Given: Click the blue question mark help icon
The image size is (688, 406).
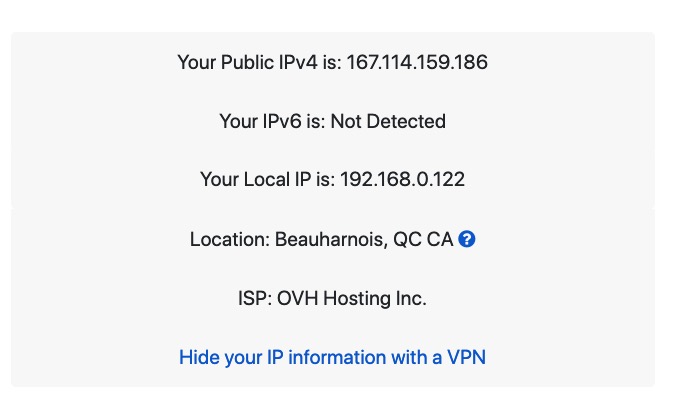Looking at the screenshot, I should 467,240.
